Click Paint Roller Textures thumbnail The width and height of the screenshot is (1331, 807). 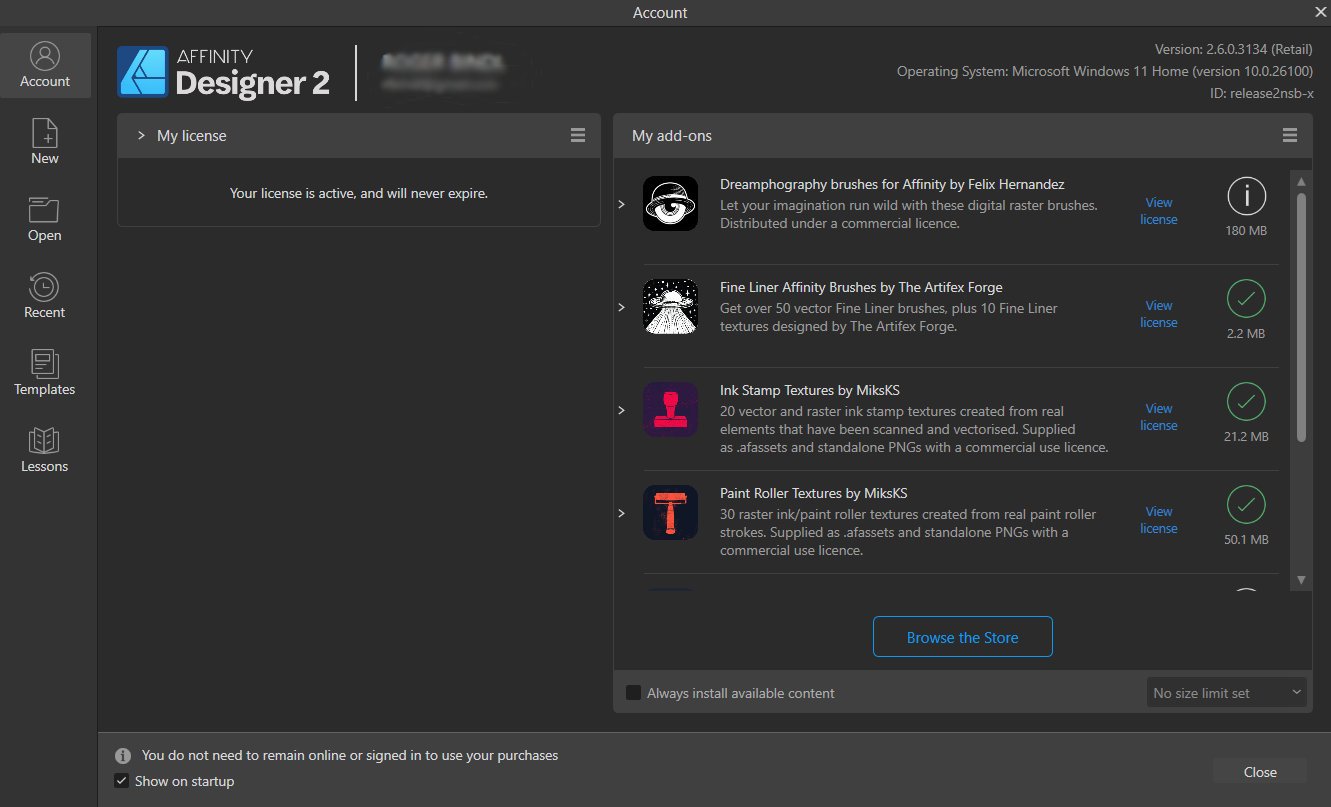click(670, 513)
